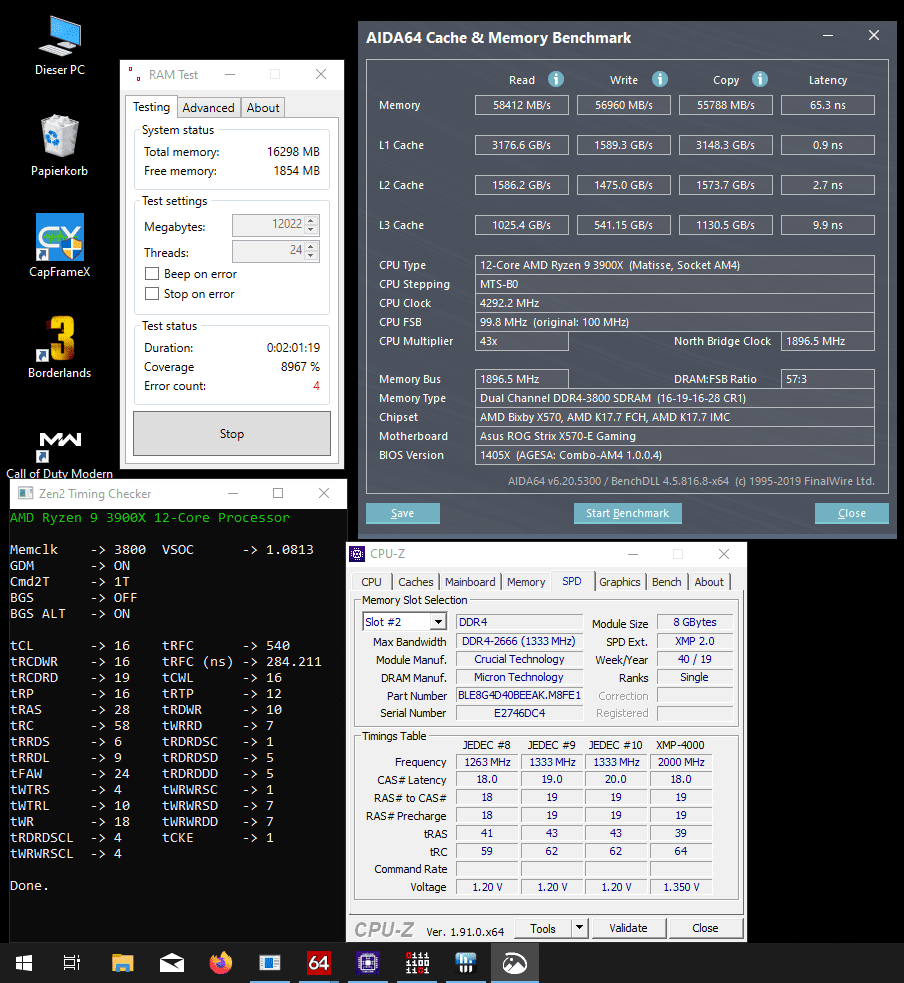Screen dimensions: 904x983
Task: Click the Part Number field in CPU-Z
Action: [x=519, y=695]
